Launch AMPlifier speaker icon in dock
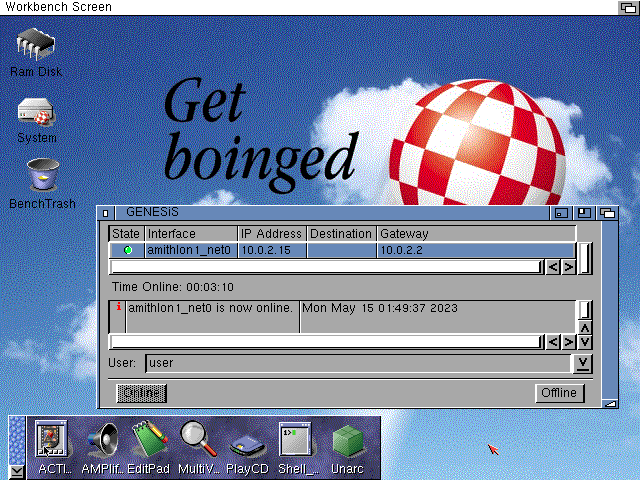The height and width of the screenshot is (480, 640). pyautogui.click(x=103, y=440)
